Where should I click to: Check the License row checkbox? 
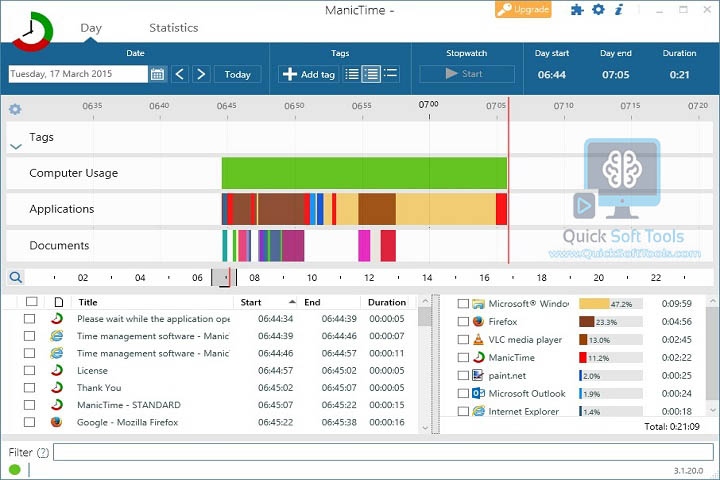(x=29, y=370)
